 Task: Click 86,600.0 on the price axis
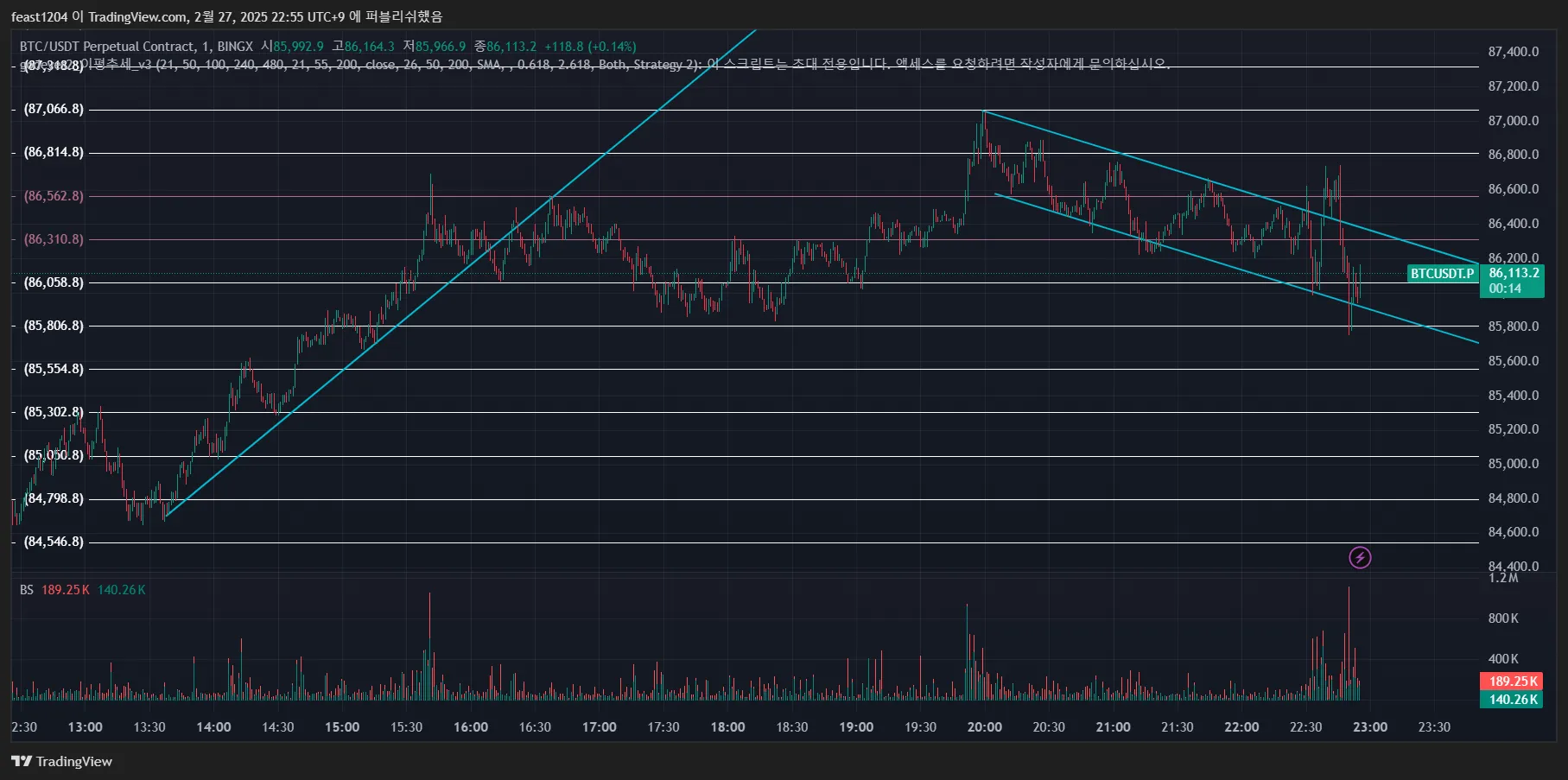pos(1514,189)
